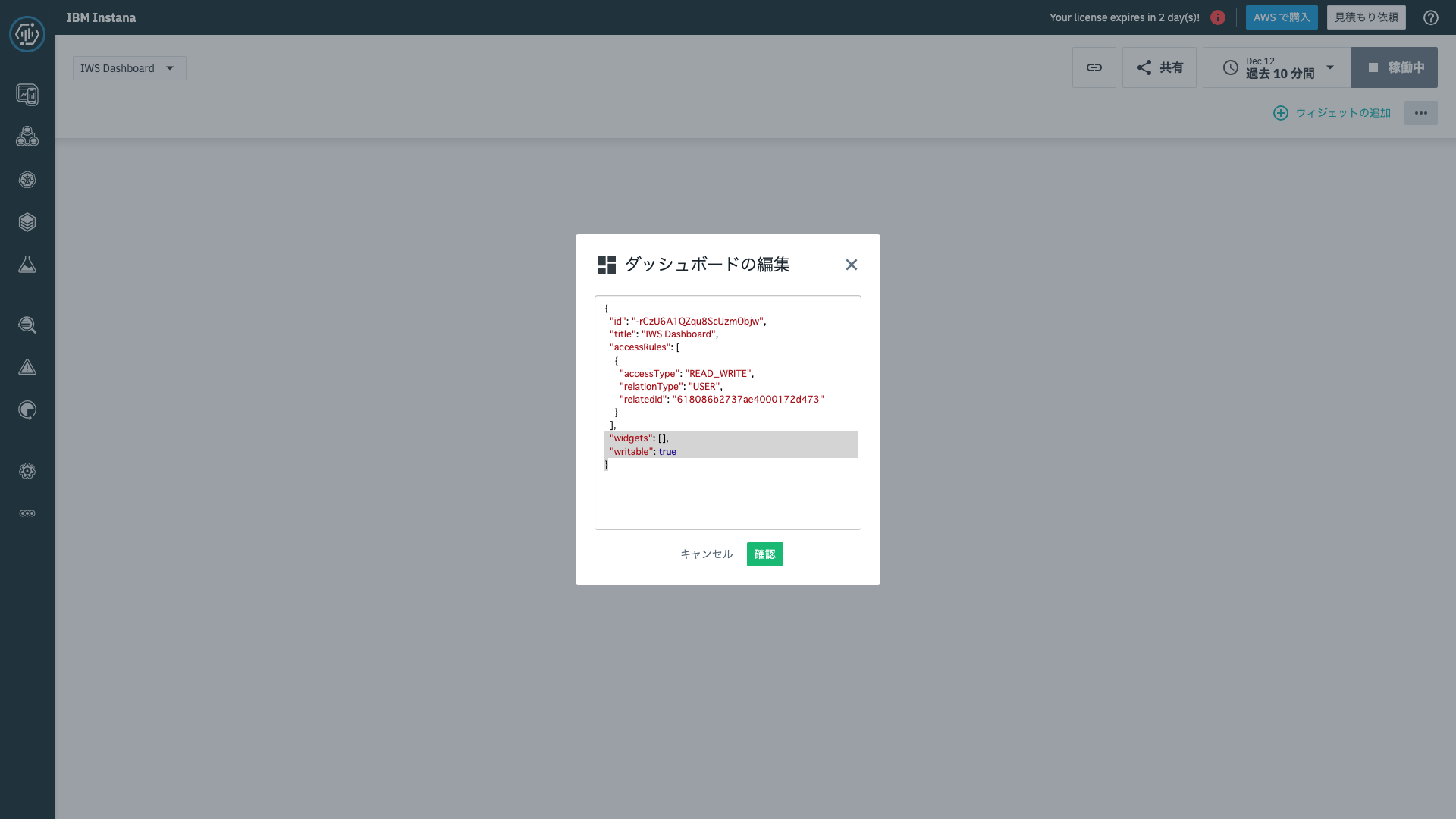Image resolution: width=1456 pixels, height=819 pixels.
Task: Click the 共有 share icon
Action: (1159, 67)
